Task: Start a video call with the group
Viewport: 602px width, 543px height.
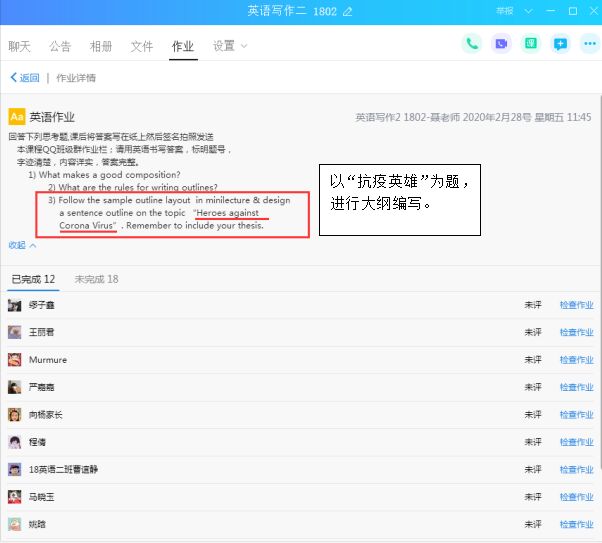Action: [x=501, y=44]
